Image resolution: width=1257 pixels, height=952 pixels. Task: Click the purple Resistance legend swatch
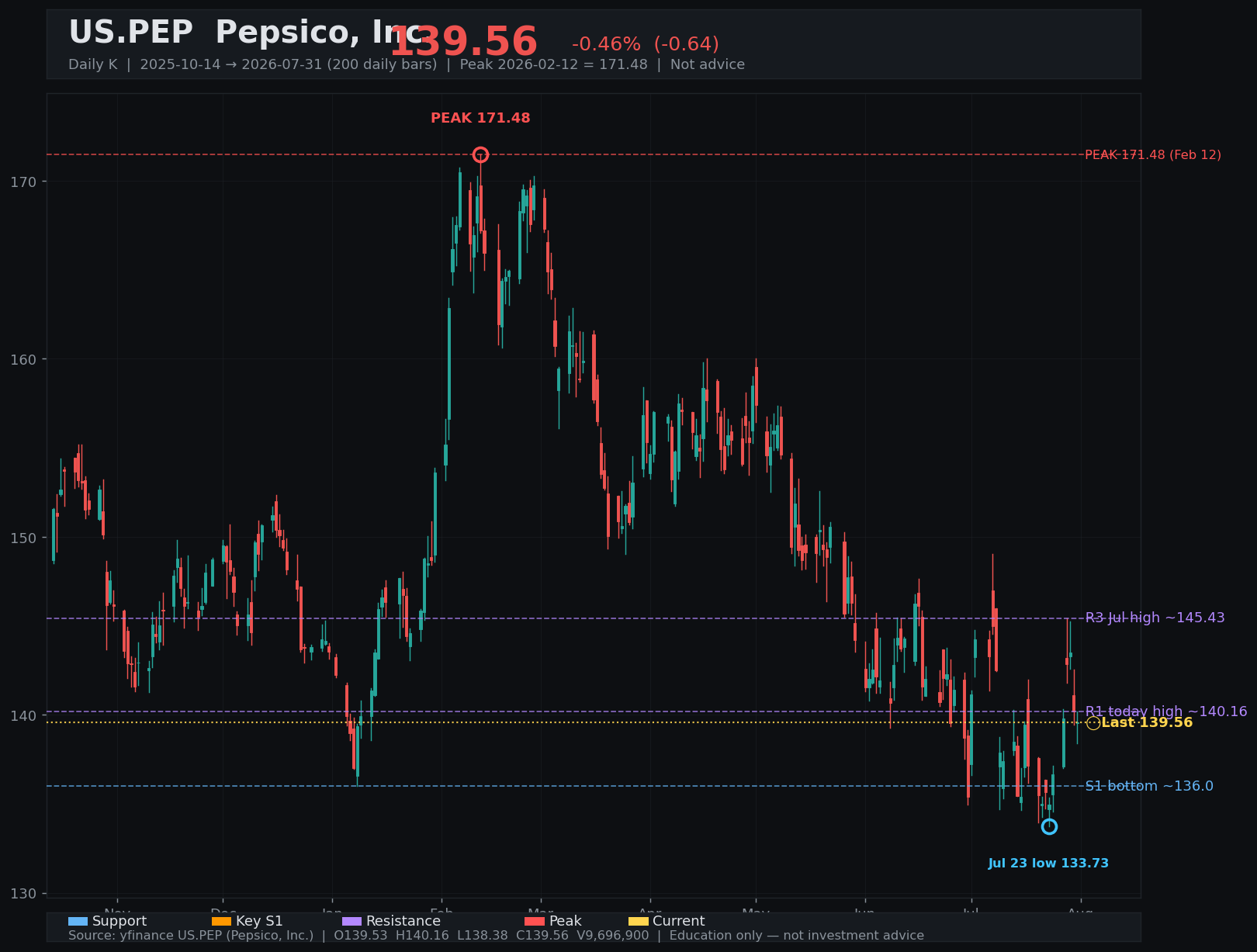click(351, 921)
